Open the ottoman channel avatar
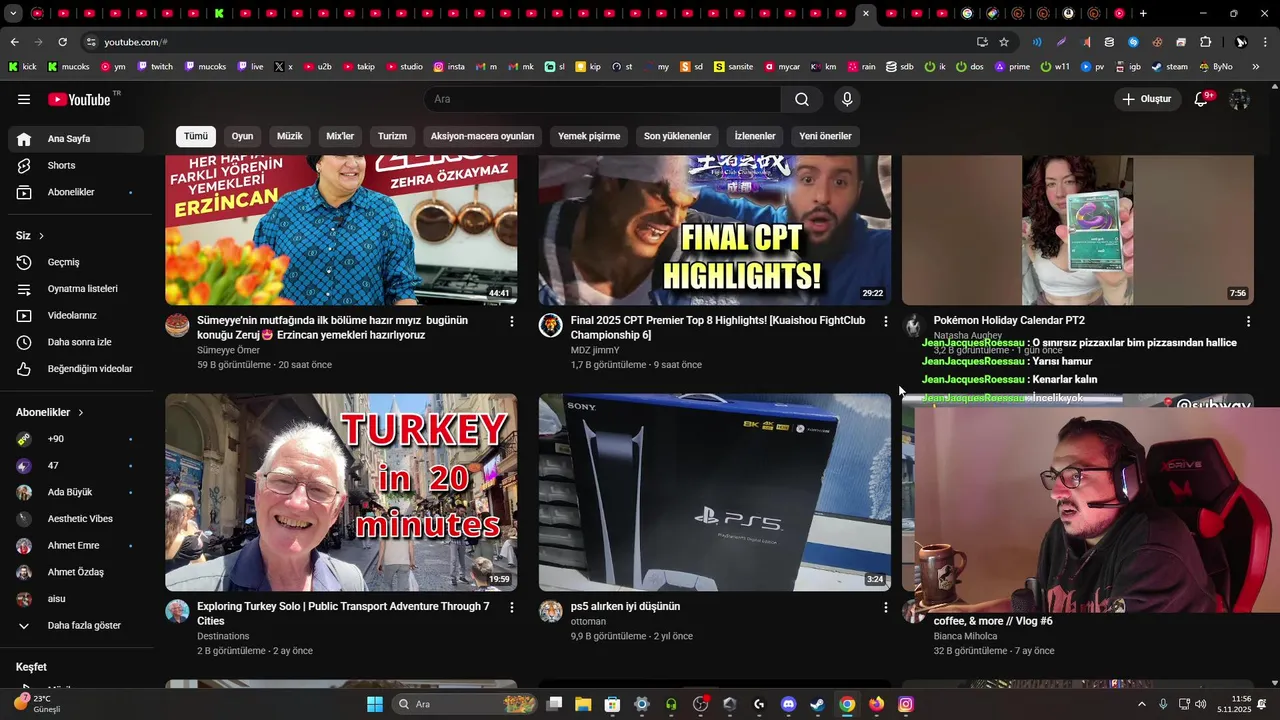Viewport: 1280px width, 720px height. pos(551,611)
